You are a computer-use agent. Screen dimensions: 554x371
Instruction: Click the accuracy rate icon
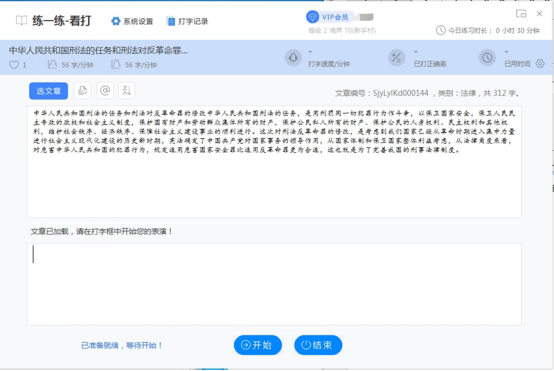(396, 58)
